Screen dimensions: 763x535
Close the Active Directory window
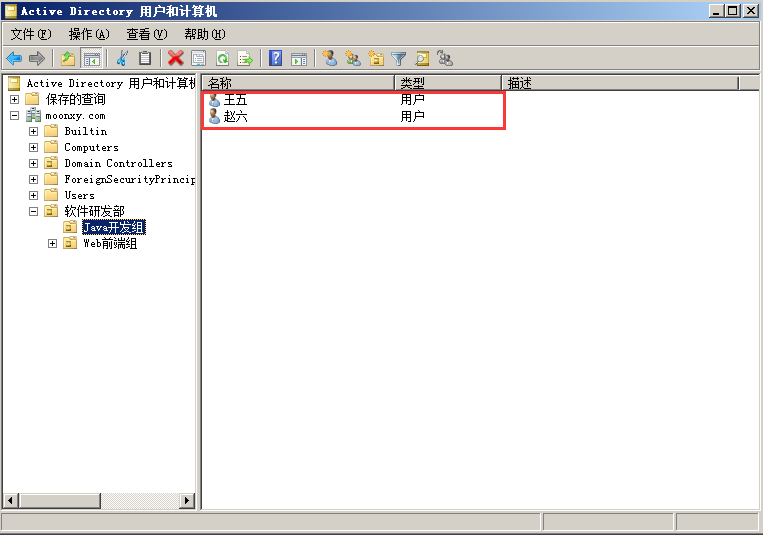750,11
